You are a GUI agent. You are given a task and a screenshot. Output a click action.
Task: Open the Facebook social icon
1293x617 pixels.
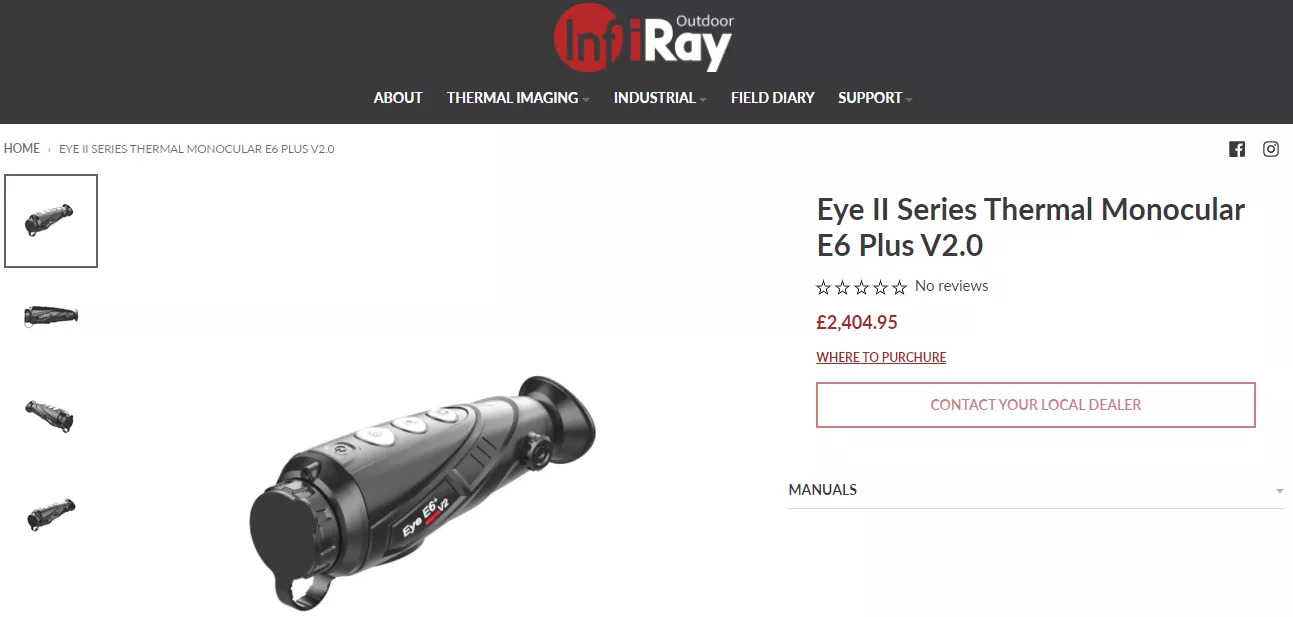click(1237, 149)
